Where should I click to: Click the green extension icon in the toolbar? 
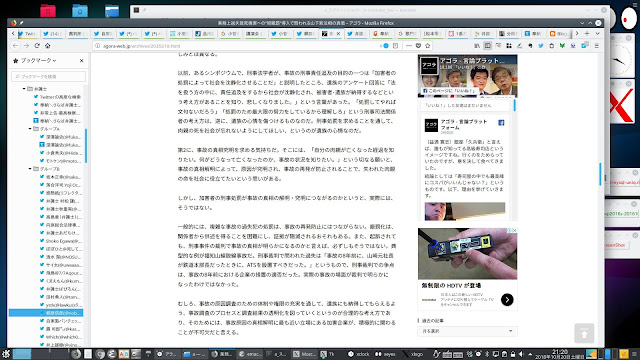[562, 46]
